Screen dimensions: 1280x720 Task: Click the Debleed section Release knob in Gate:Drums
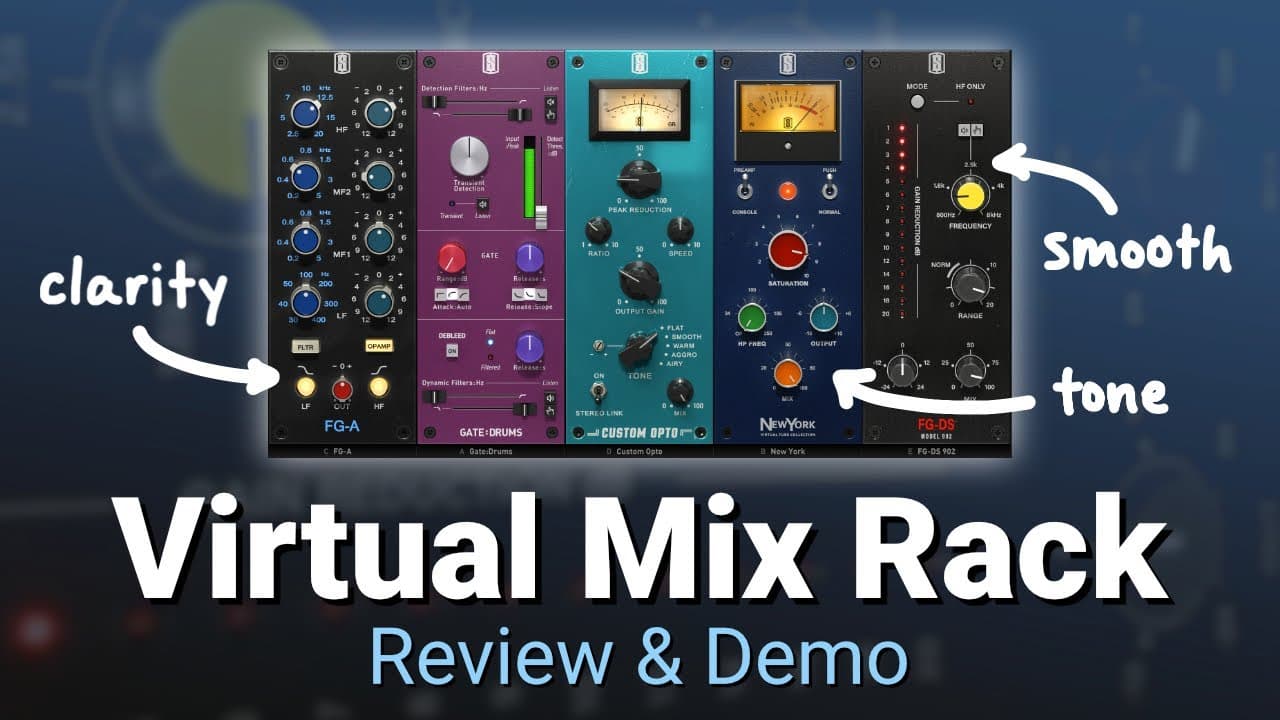tap(529, 346)
